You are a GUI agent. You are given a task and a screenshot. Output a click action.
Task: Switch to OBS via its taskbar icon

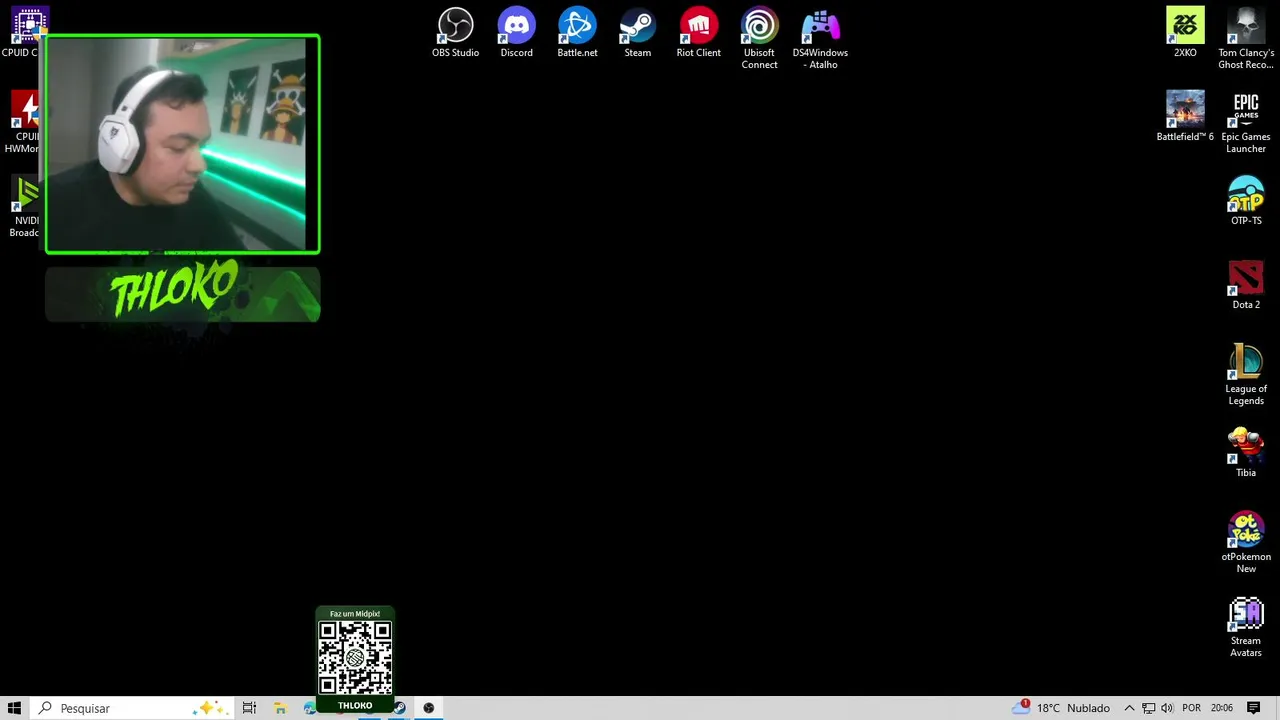coord(428,708)
